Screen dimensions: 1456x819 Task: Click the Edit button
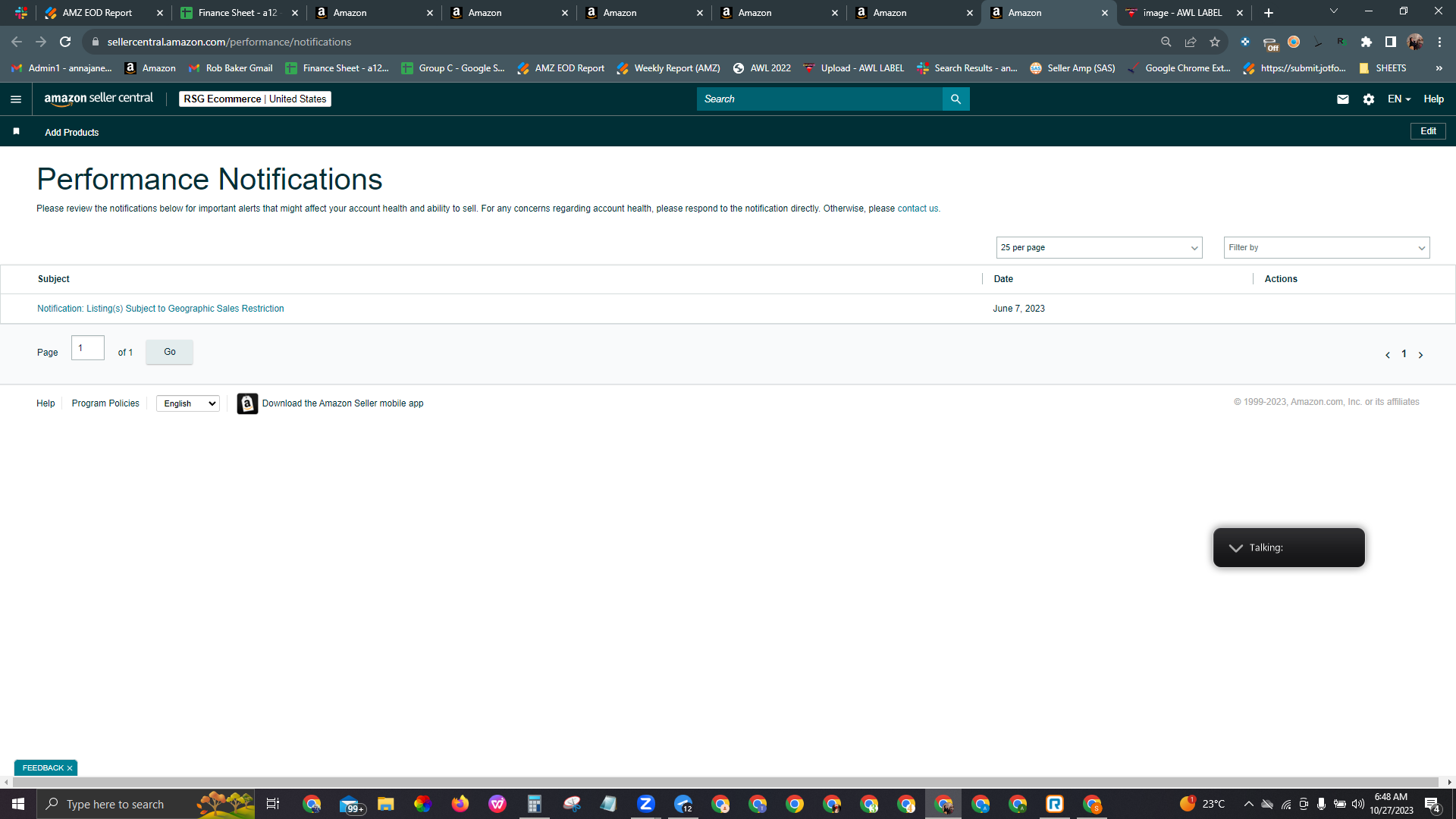1428,131
